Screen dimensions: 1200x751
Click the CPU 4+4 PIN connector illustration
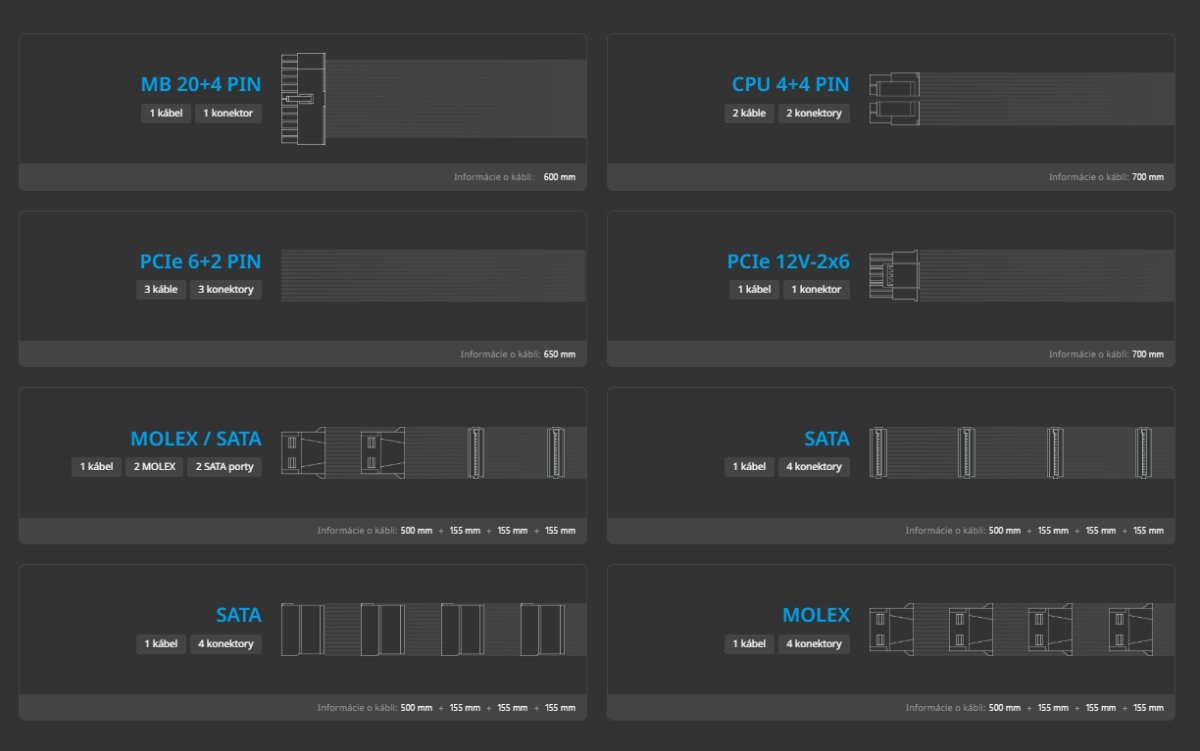point(894,98)
